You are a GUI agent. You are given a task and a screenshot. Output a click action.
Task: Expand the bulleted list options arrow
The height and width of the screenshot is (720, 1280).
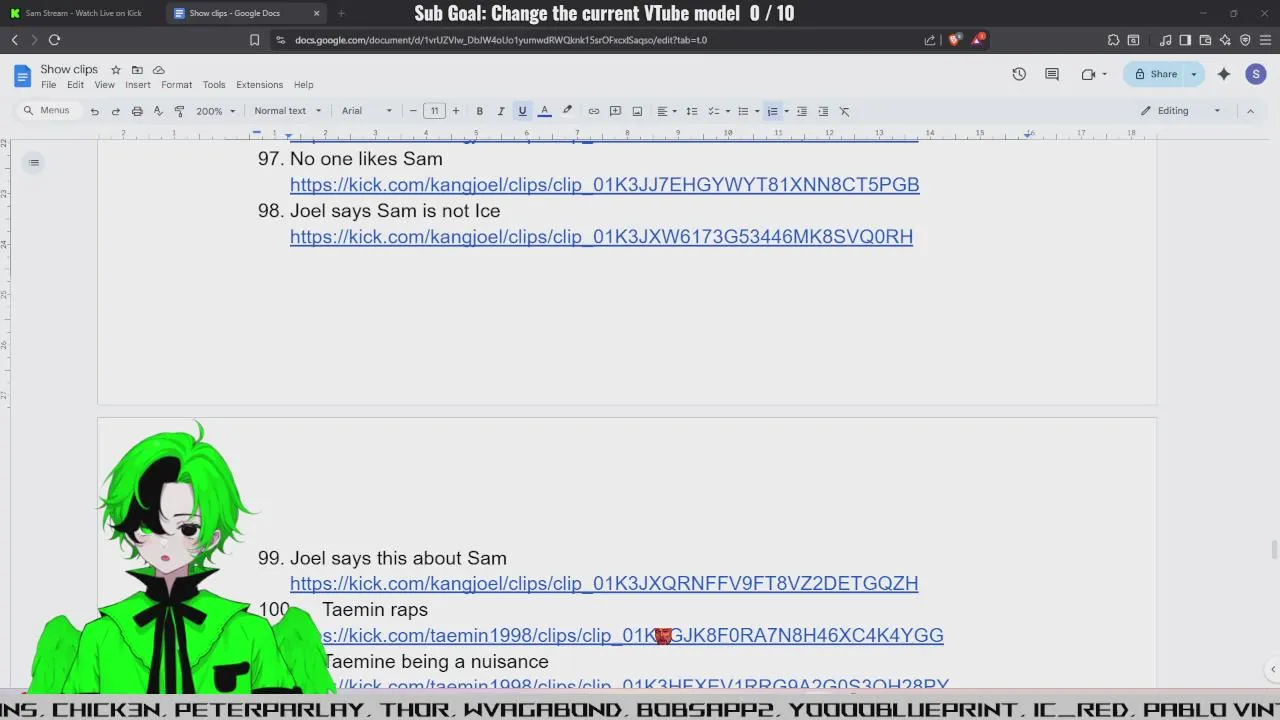coord(757,111)
